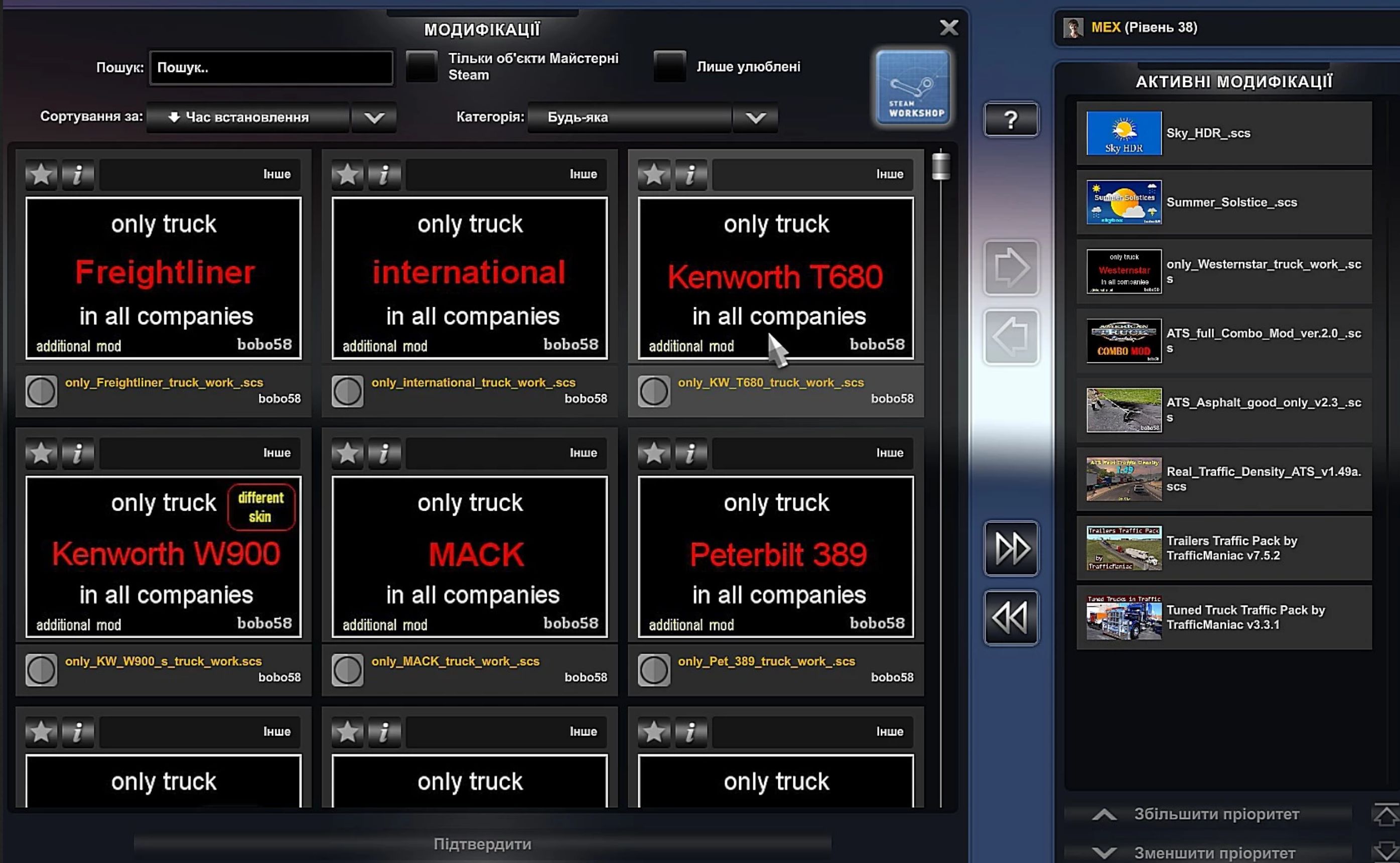This screenshot has width=1400, height=863.
Task: Enable only Steam Workshop items checkbox
Action: [x=422, y=66]
